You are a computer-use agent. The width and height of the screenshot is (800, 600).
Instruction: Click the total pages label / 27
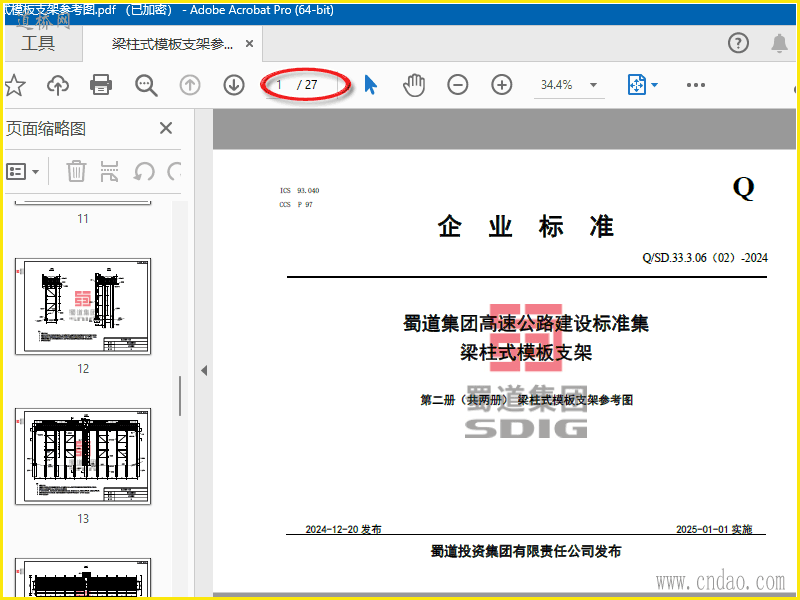coord(307,85)
